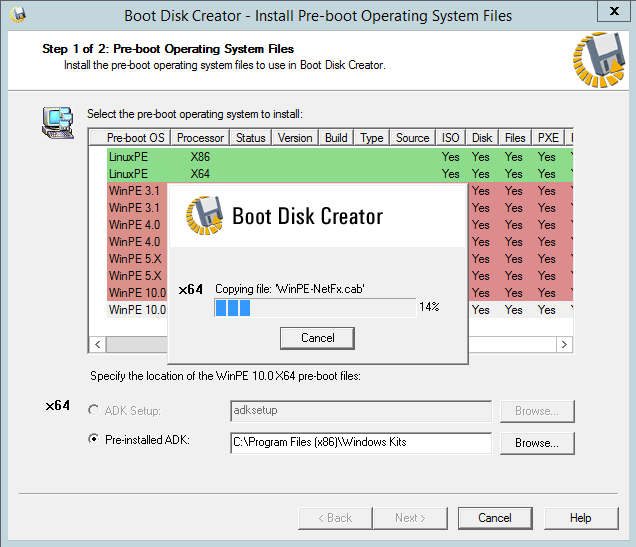Select the second WinPE 5.X row
Viewport: 636px width, 547px height.
[135, 276]
